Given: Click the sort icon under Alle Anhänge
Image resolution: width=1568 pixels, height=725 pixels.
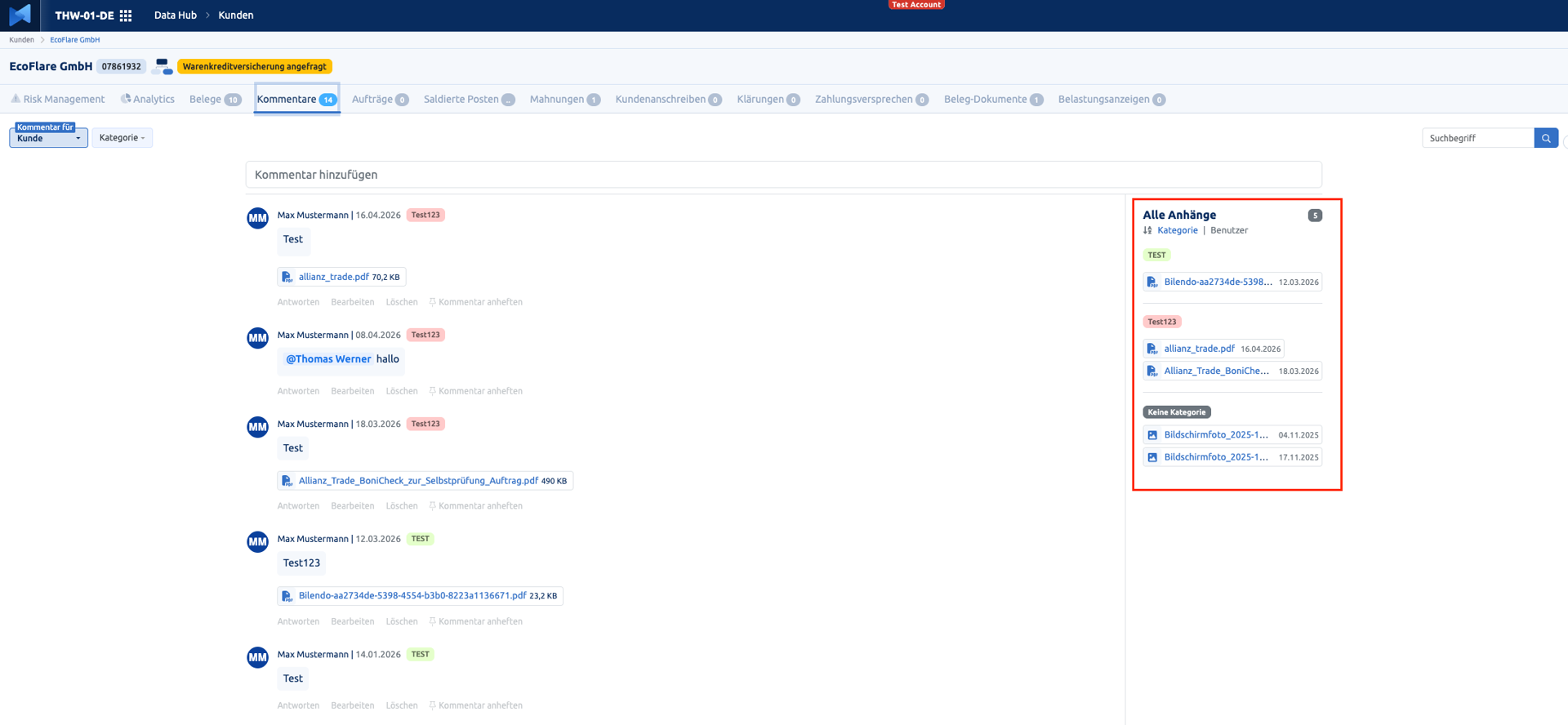Looking at the screenshot, I should (x=1147, y=230).
